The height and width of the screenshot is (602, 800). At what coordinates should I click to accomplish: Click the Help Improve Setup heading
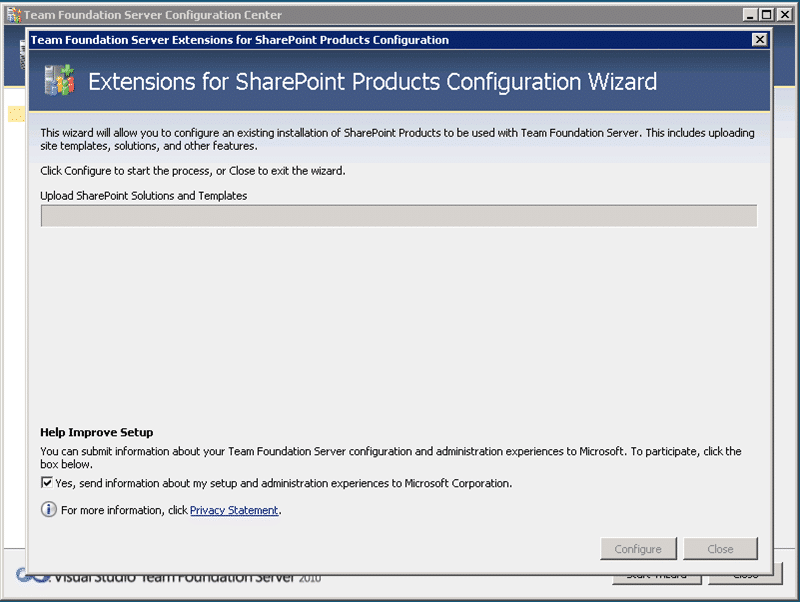point(96,432)
